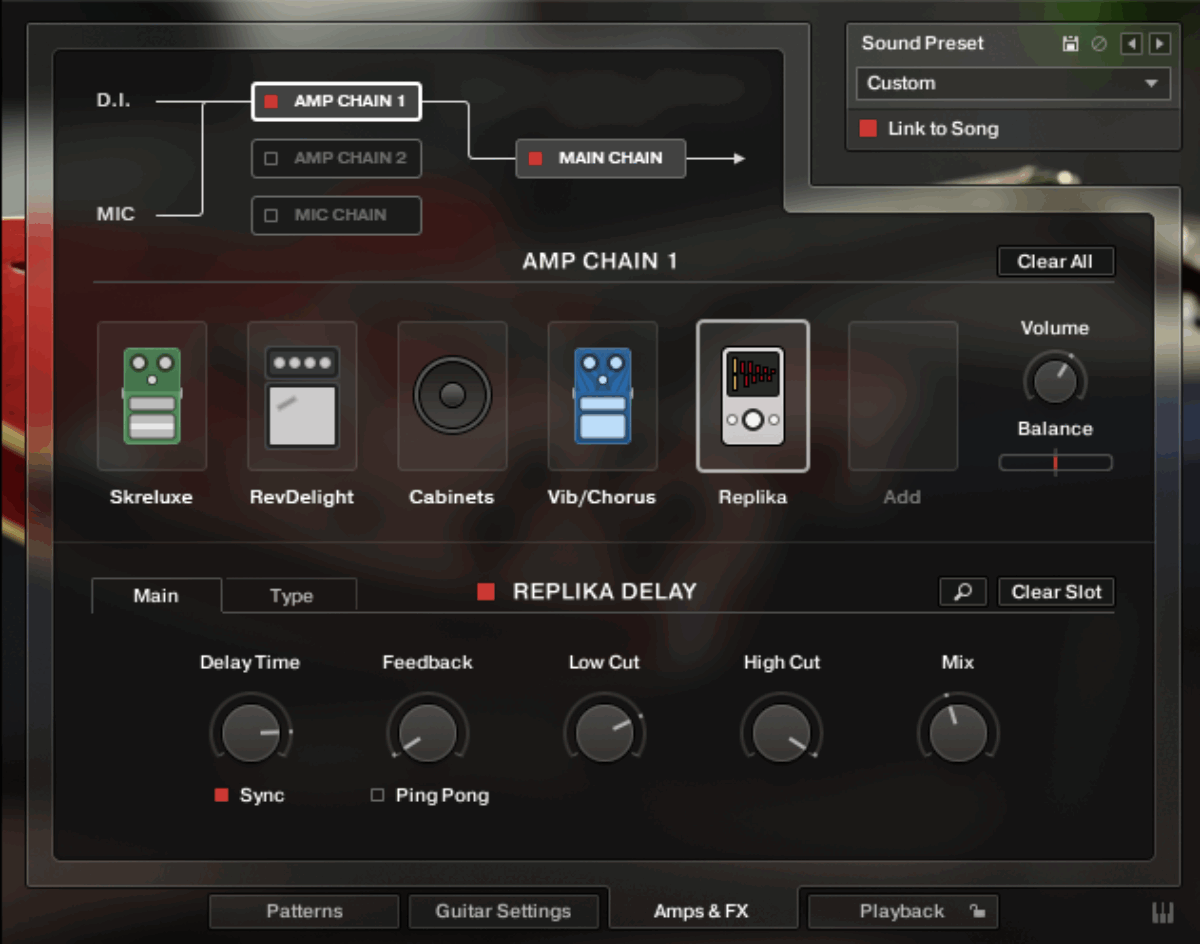Click the magnifier icon beside Replika Delay
Image resolution: width=1200 pixels, height=944 pixels.
pyautogui.click(x=962, y=592)
